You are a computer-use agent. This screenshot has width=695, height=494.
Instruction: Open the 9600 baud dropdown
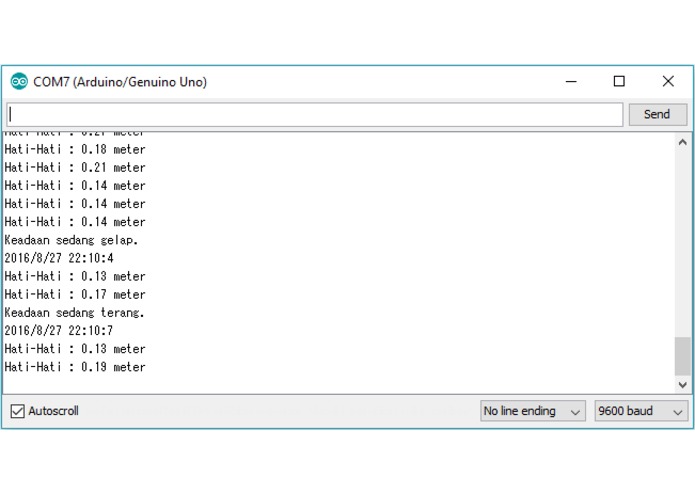tap(641, 411)
